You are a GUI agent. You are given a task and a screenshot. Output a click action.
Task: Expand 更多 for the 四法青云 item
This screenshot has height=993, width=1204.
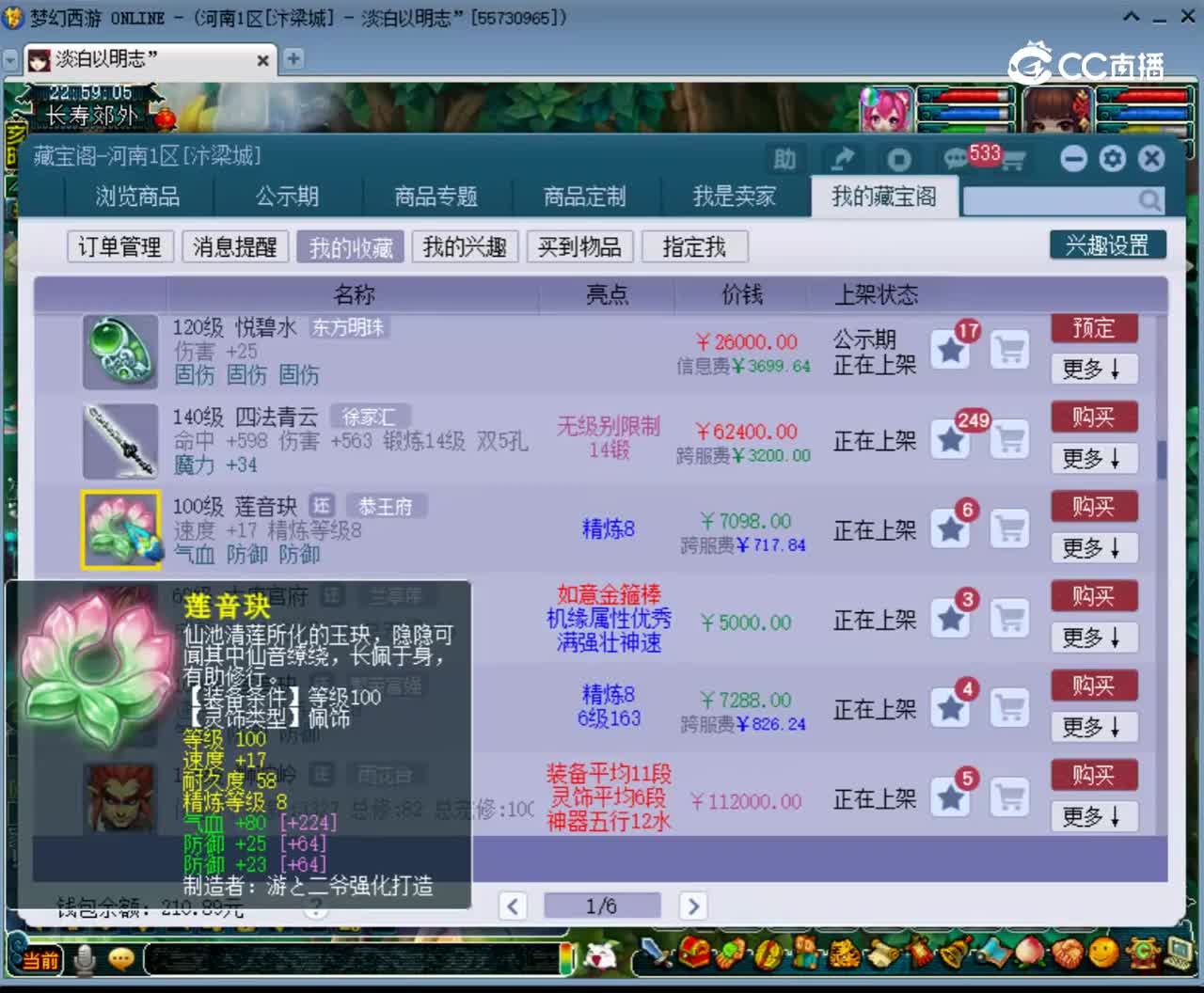click(1093, 458)
